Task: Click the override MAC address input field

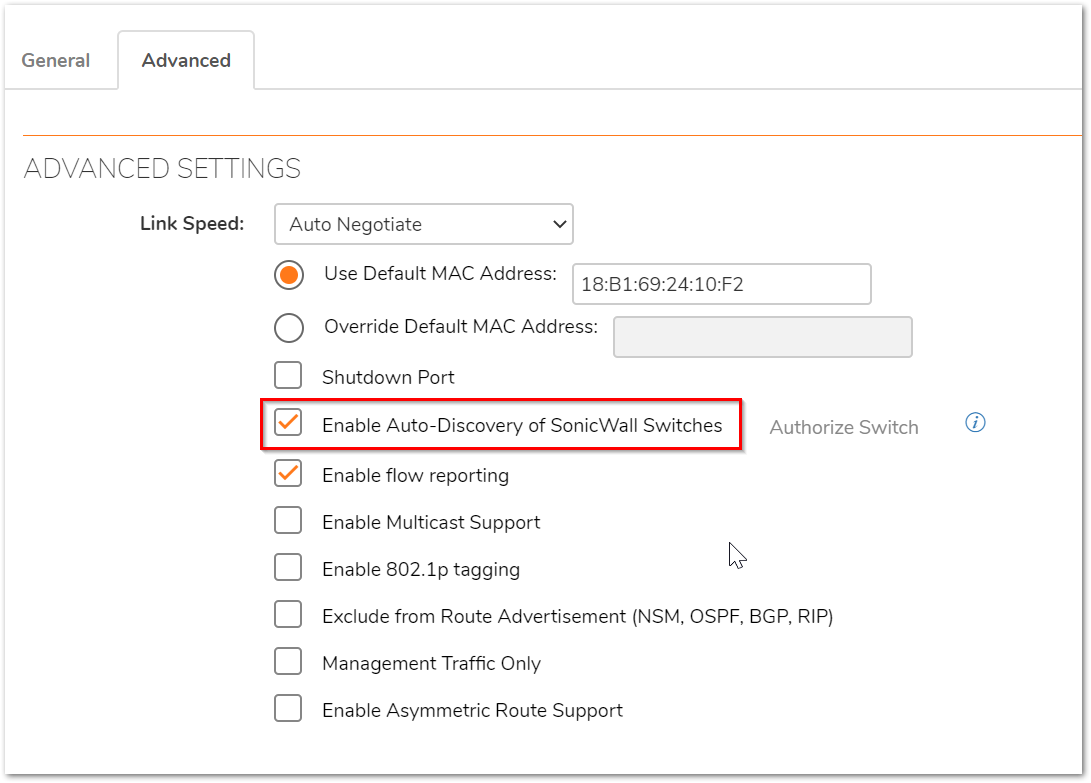Action: coord(763,337)
